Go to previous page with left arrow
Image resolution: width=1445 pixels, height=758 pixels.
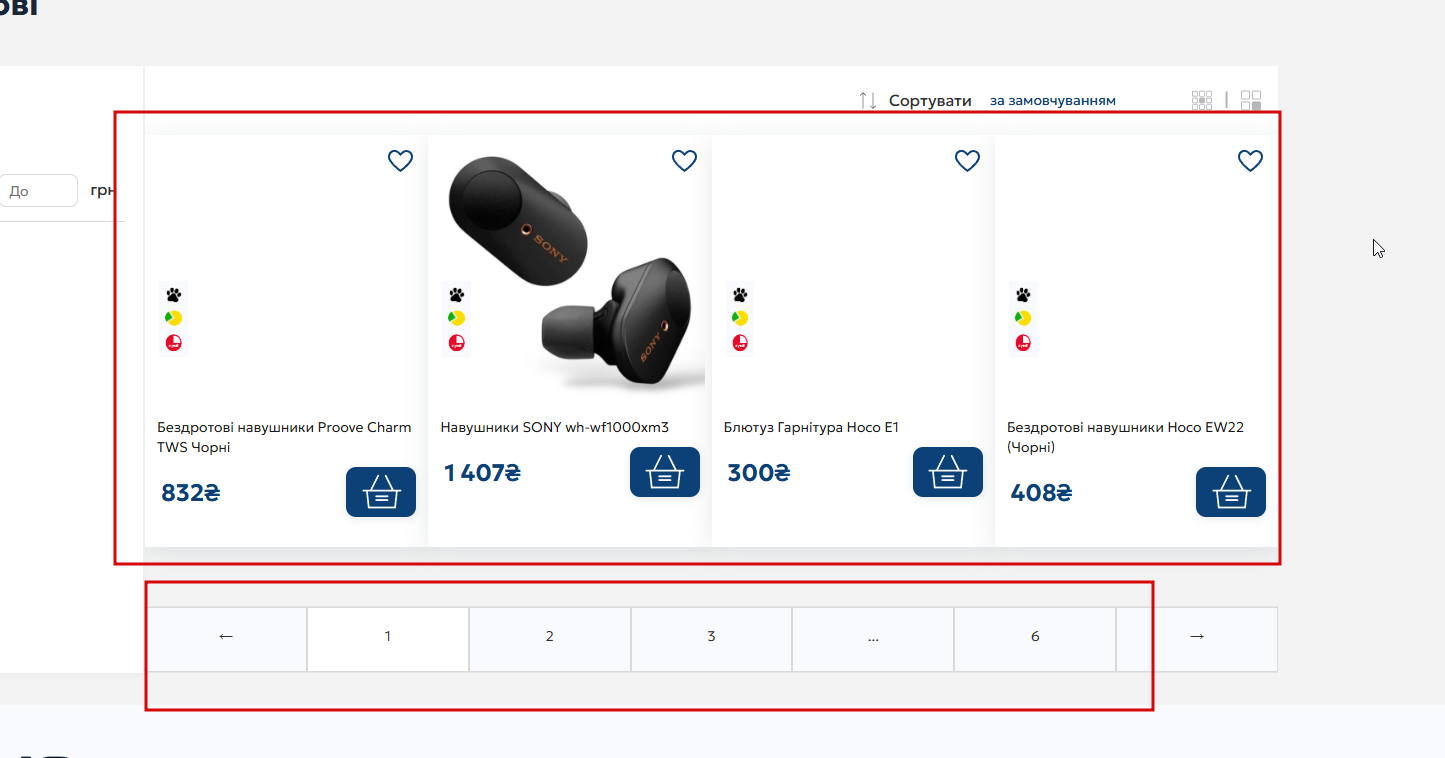point(226,639)
